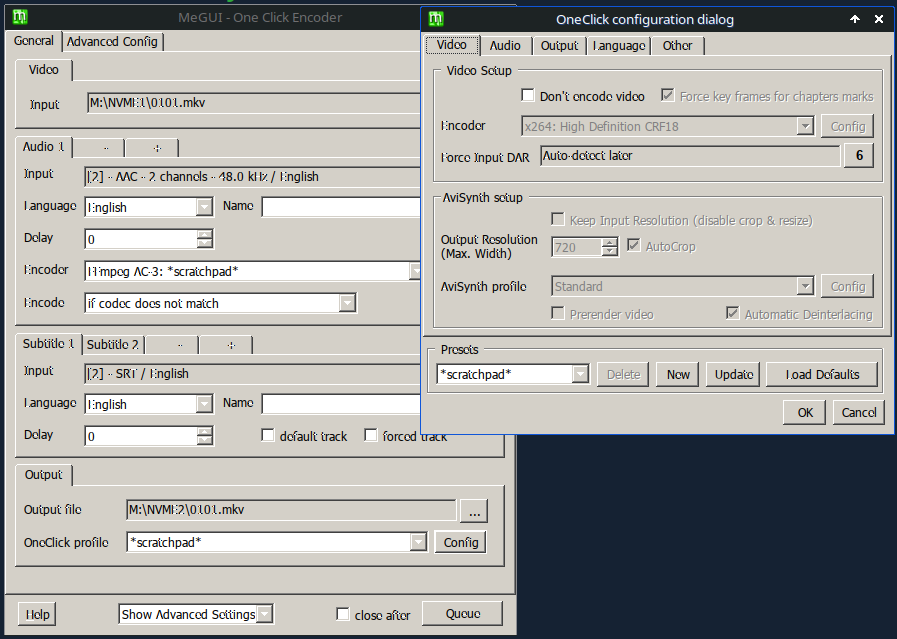
Task: Click the New preset button
Action: point(678,375)
